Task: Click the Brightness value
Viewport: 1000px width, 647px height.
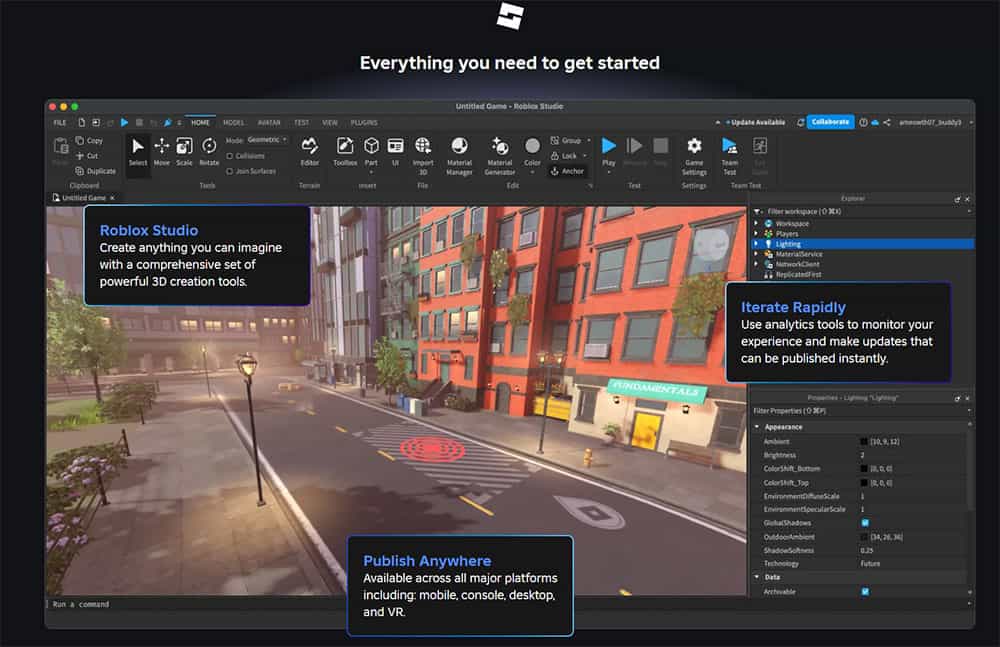Action: coord(862,455)
